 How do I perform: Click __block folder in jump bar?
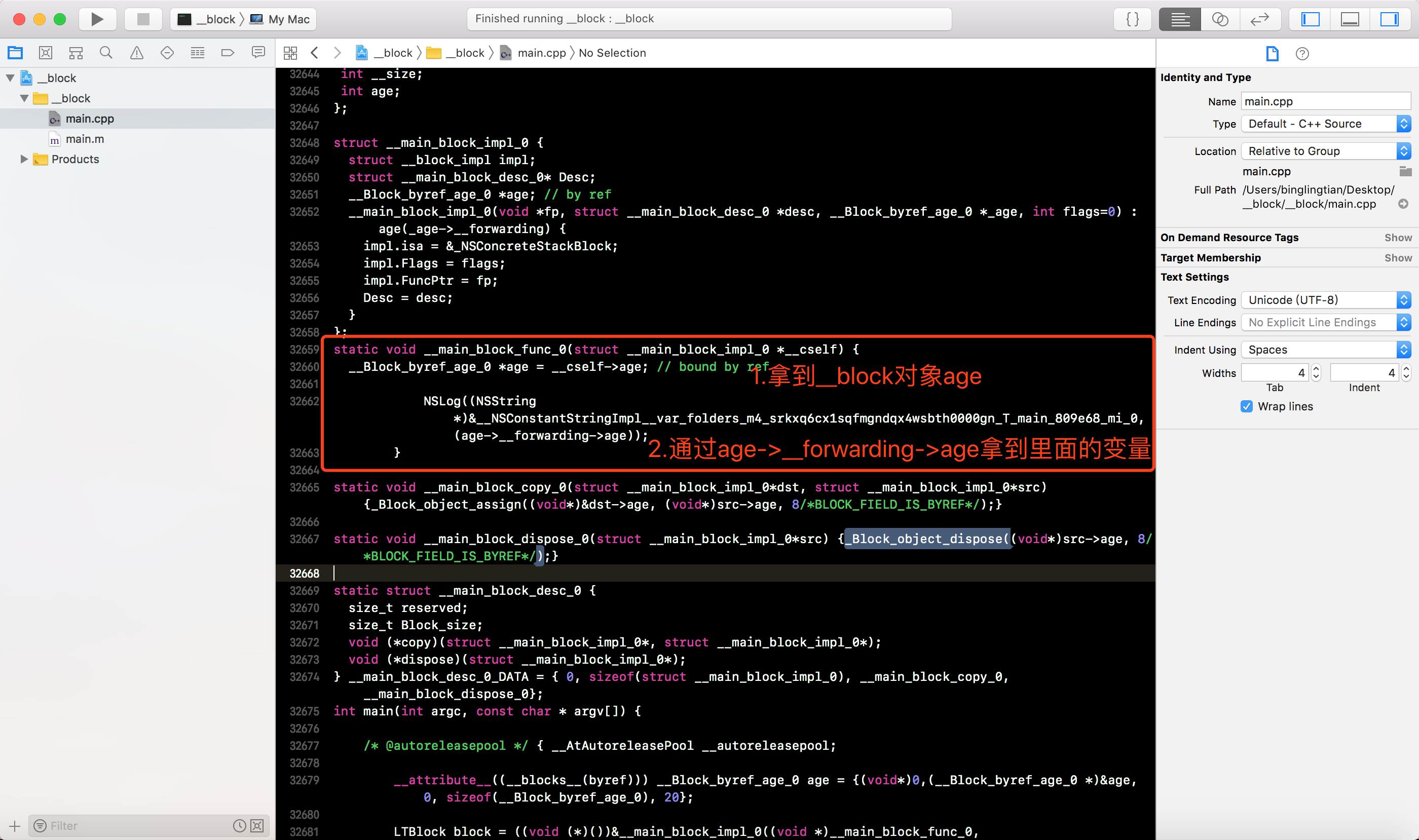pyautogui.click(x=456, y=53)
